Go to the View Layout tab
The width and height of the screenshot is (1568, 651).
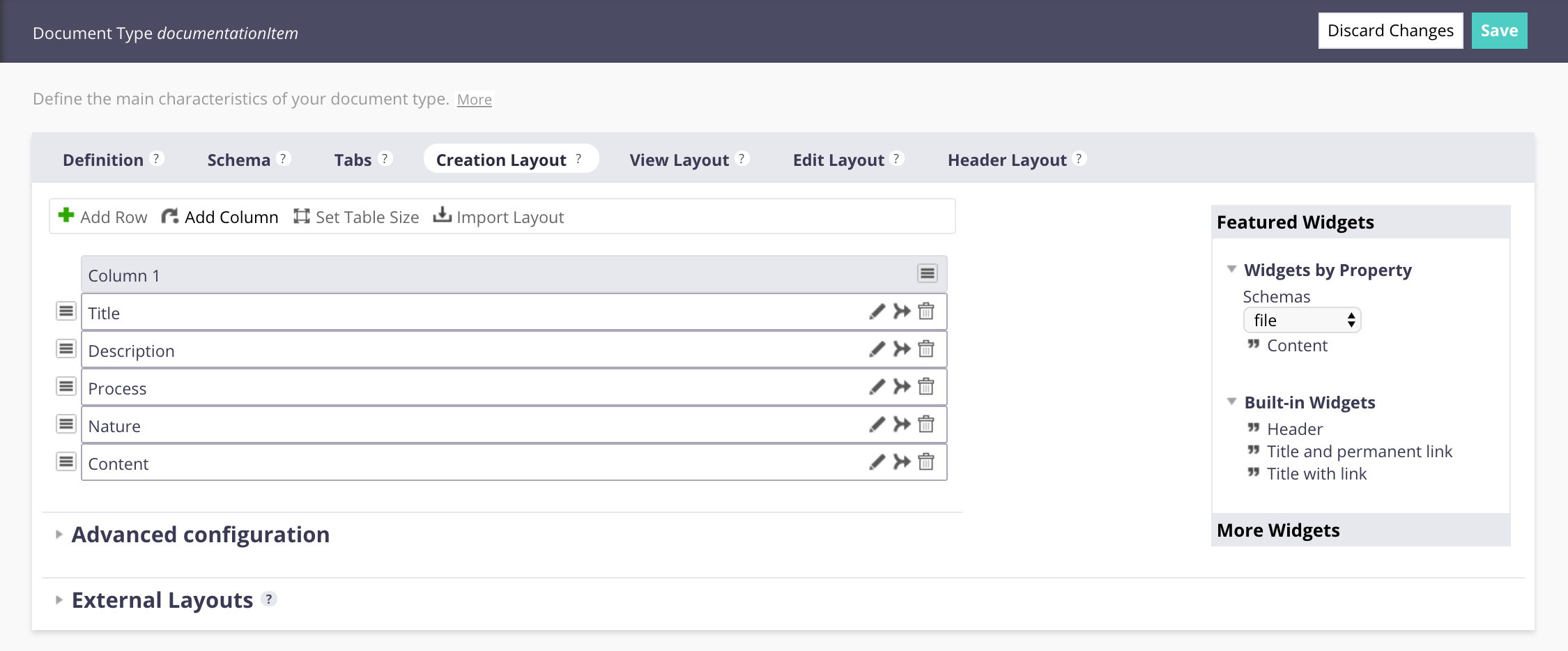coord(679,160)
